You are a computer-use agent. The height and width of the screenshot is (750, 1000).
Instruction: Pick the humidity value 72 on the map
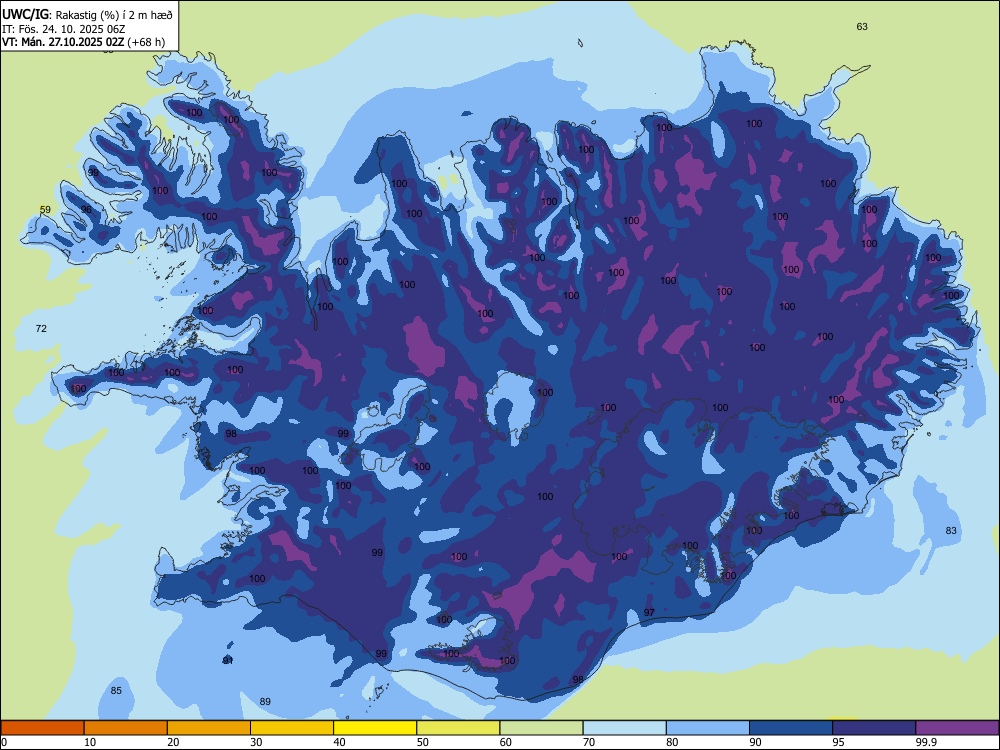click(41, 328)
